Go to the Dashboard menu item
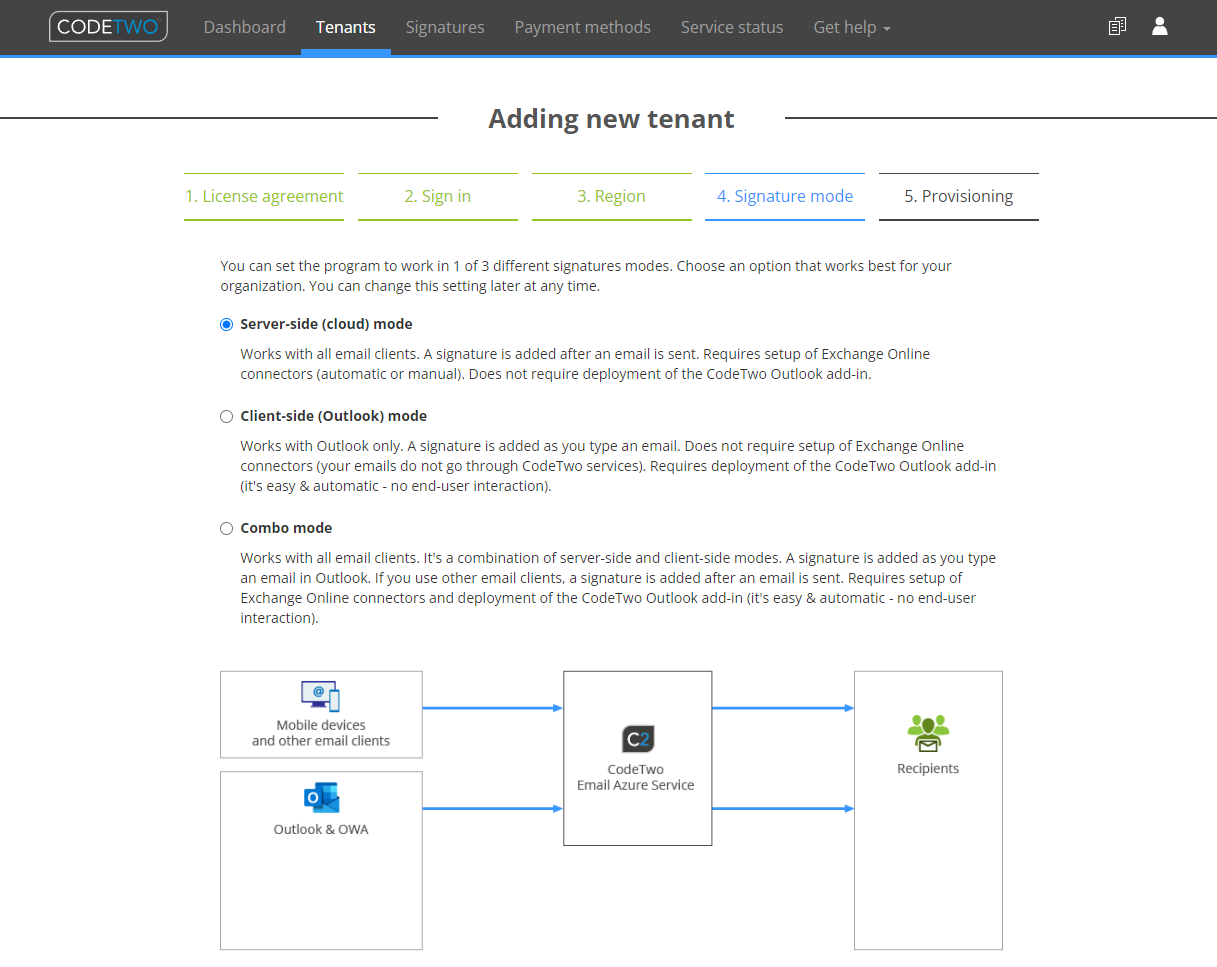Viewport: 1217px width, 967px height. [x=245, y=27]
